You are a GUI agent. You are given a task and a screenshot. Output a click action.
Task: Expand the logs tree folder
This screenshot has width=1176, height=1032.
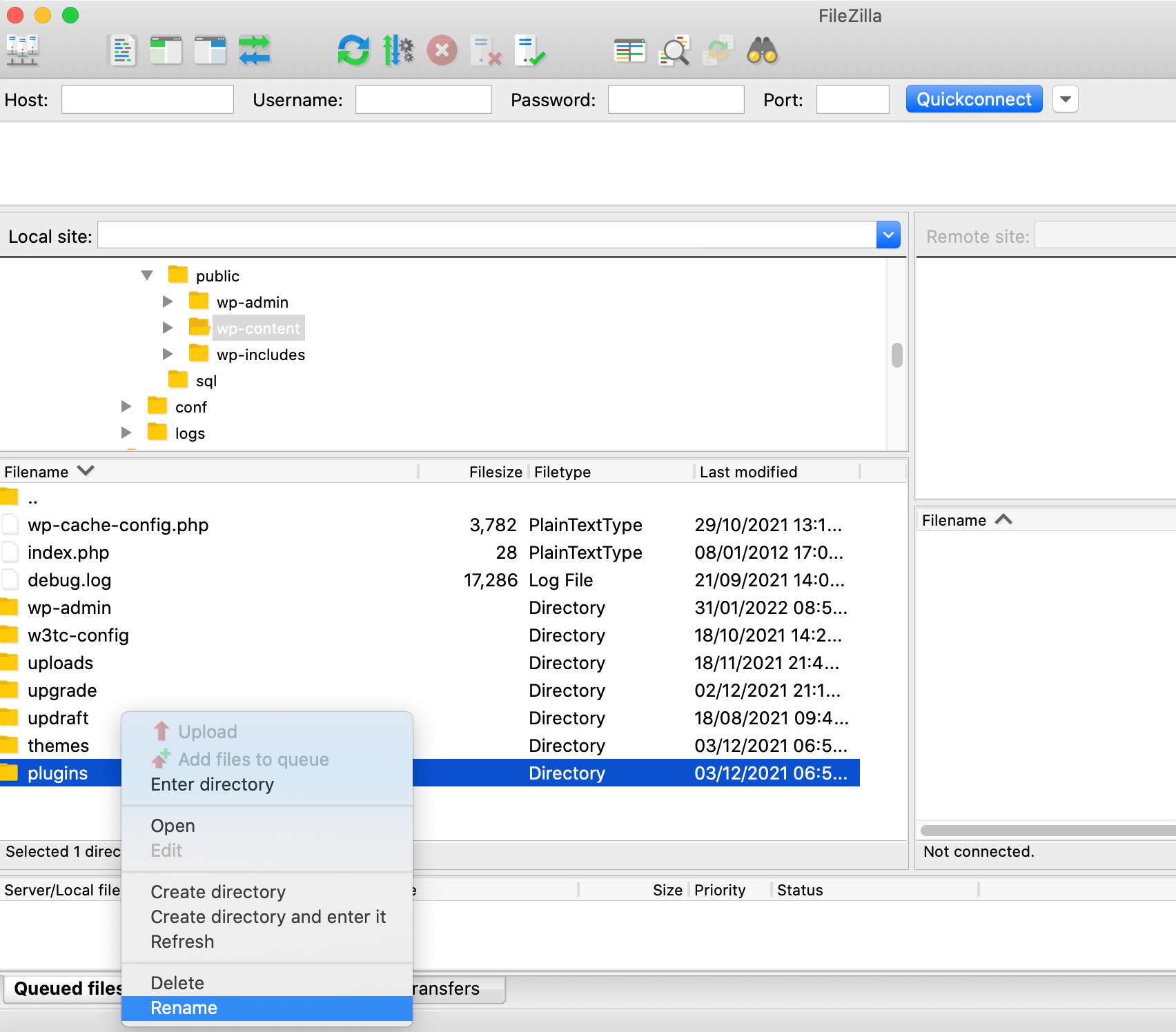126,433
